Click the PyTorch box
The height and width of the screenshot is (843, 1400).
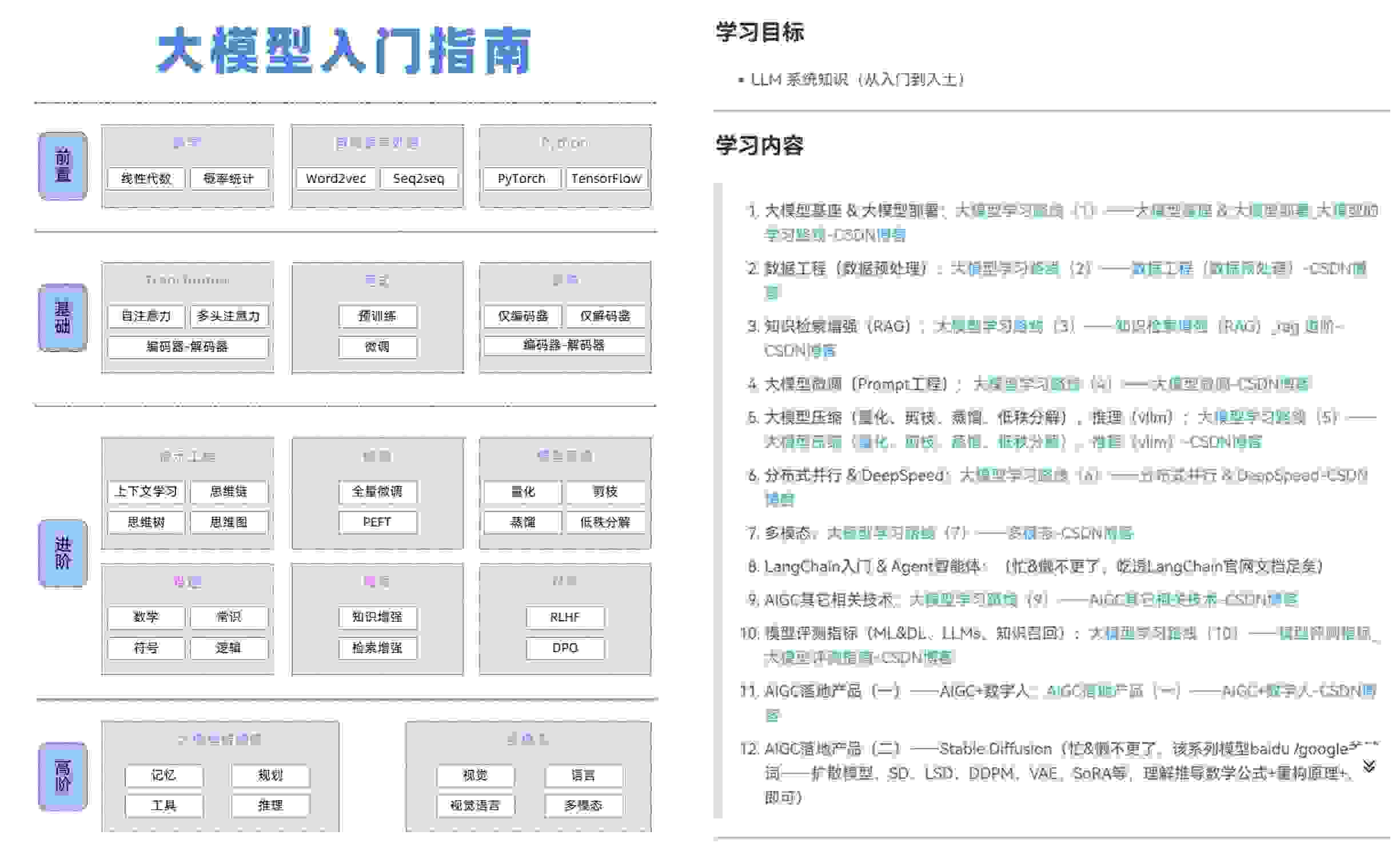[x=521, y=178]
